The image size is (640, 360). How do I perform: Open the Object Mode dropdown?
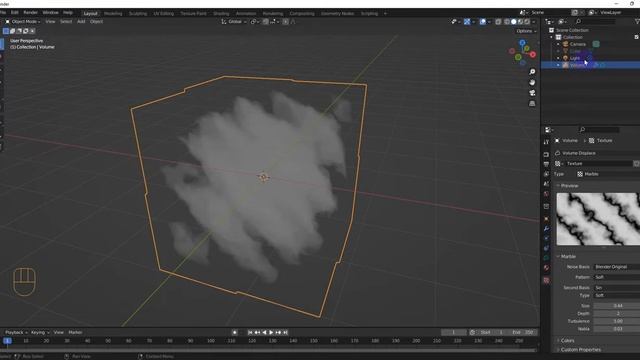point(23,22)
